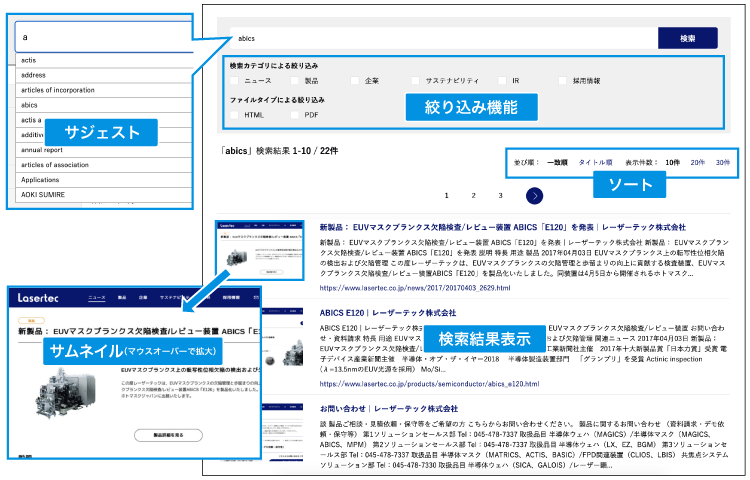The height and width of the screenshot is (480, 750).
Task: Open ニュース in the enlarged preview navigation
Action: 97,297
